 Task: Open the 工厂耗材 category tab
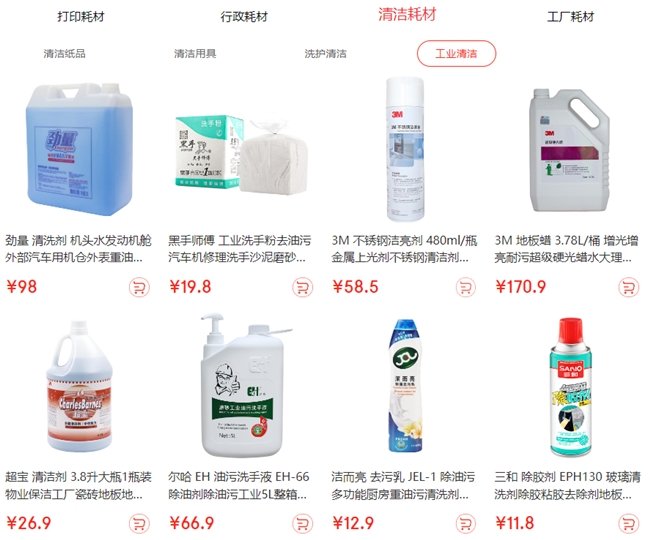[x=570, y=17]
